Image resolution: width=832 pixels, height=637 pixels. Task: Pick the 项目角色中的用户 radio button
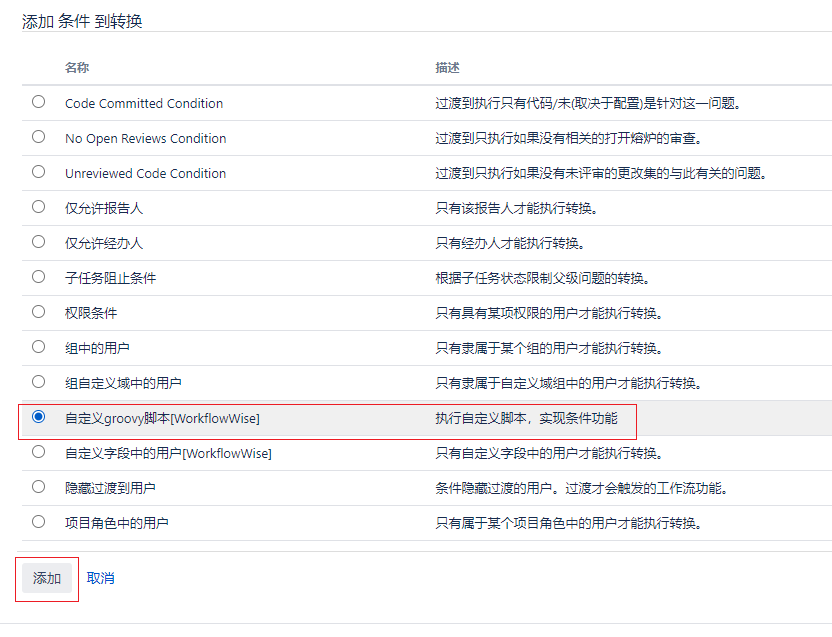38,522
